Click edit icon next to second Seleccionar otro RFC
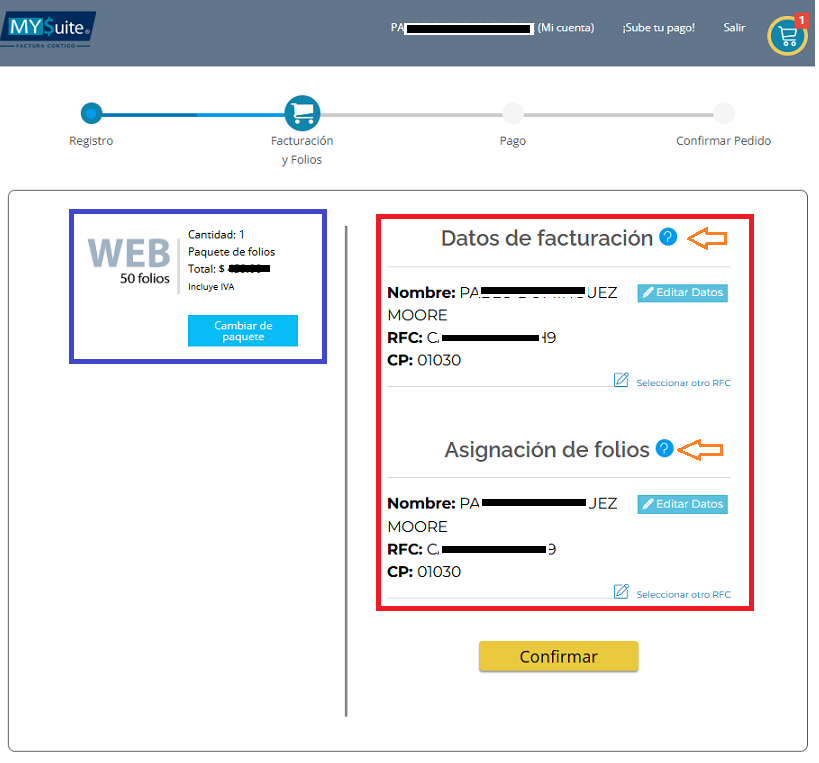Viewport: 819px width, 763px height. coord(621,592)
